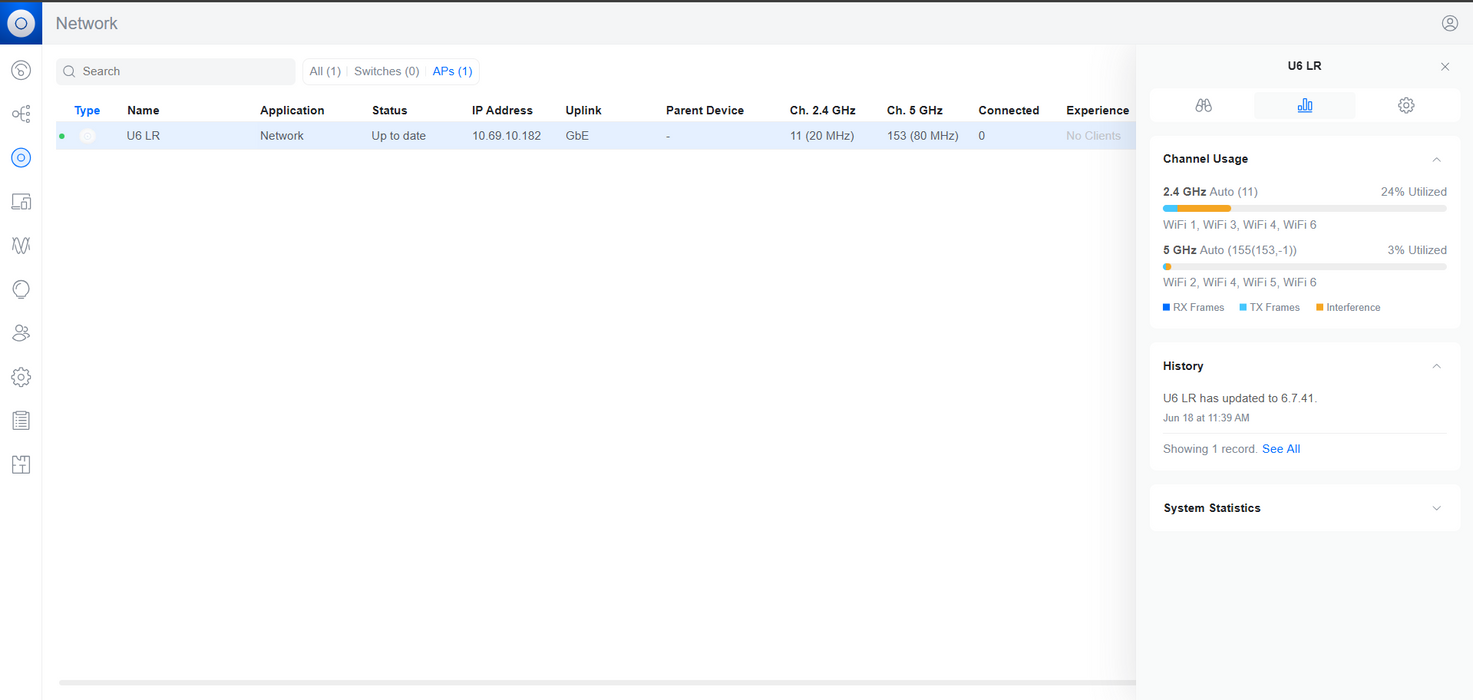Select the All (1) device filter
1473x700 pixels.
pyautogui.click(x=325, y=72)
